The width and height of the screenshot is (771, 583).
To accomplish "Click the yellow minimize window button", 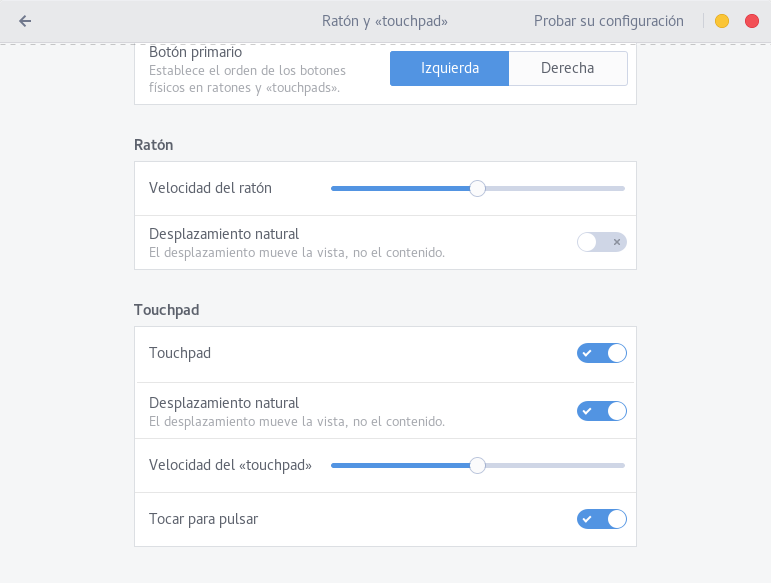I will coord(722,21).
